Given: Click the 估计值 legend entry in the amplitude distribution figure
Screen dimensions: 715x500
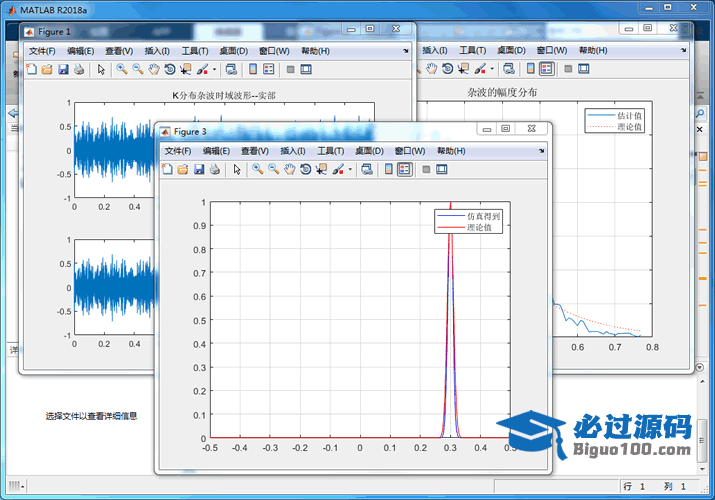Looking at the screenshot, I should (x=631, y=116).
